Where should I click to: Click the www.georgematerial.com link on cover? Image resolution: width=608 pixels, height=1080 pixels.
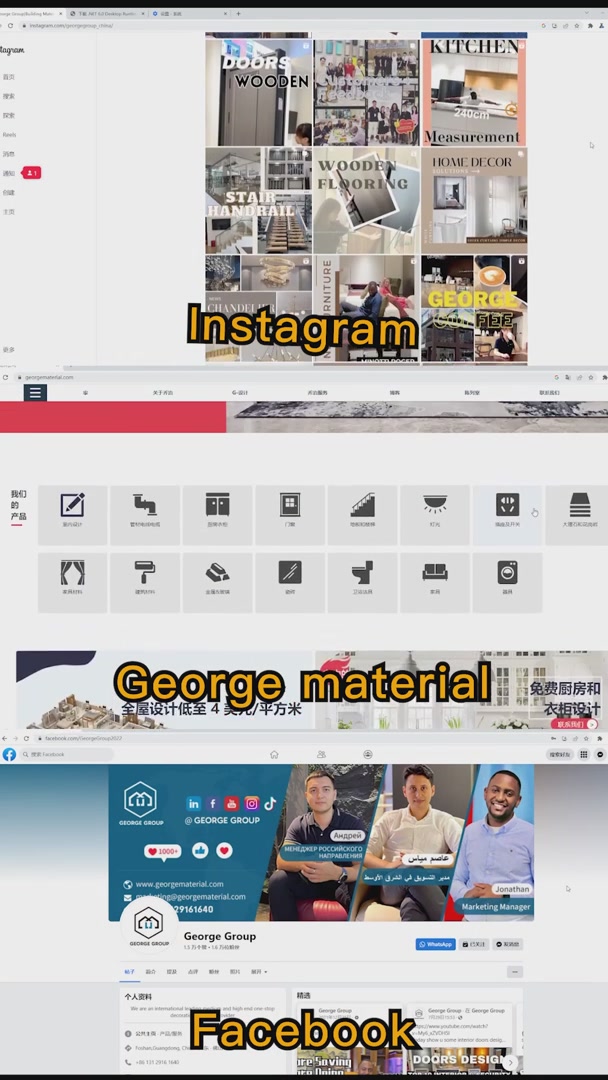(x=179, y=884)
